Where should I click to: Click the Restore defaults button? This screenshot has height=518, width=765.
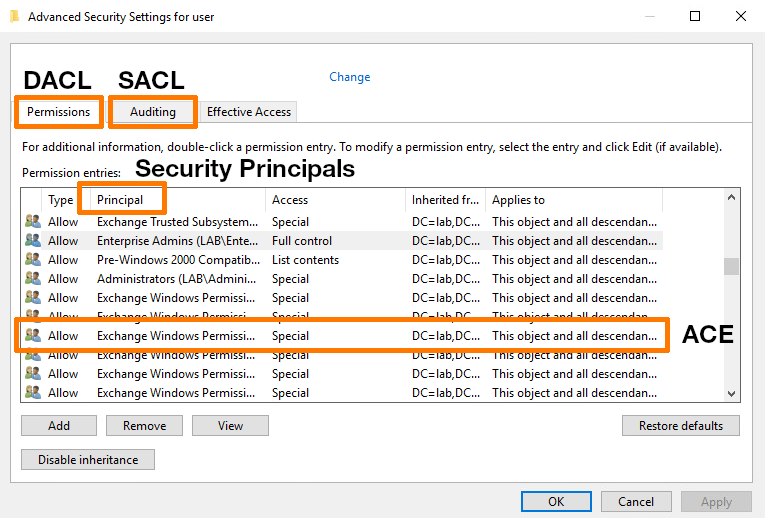[680, 426]
